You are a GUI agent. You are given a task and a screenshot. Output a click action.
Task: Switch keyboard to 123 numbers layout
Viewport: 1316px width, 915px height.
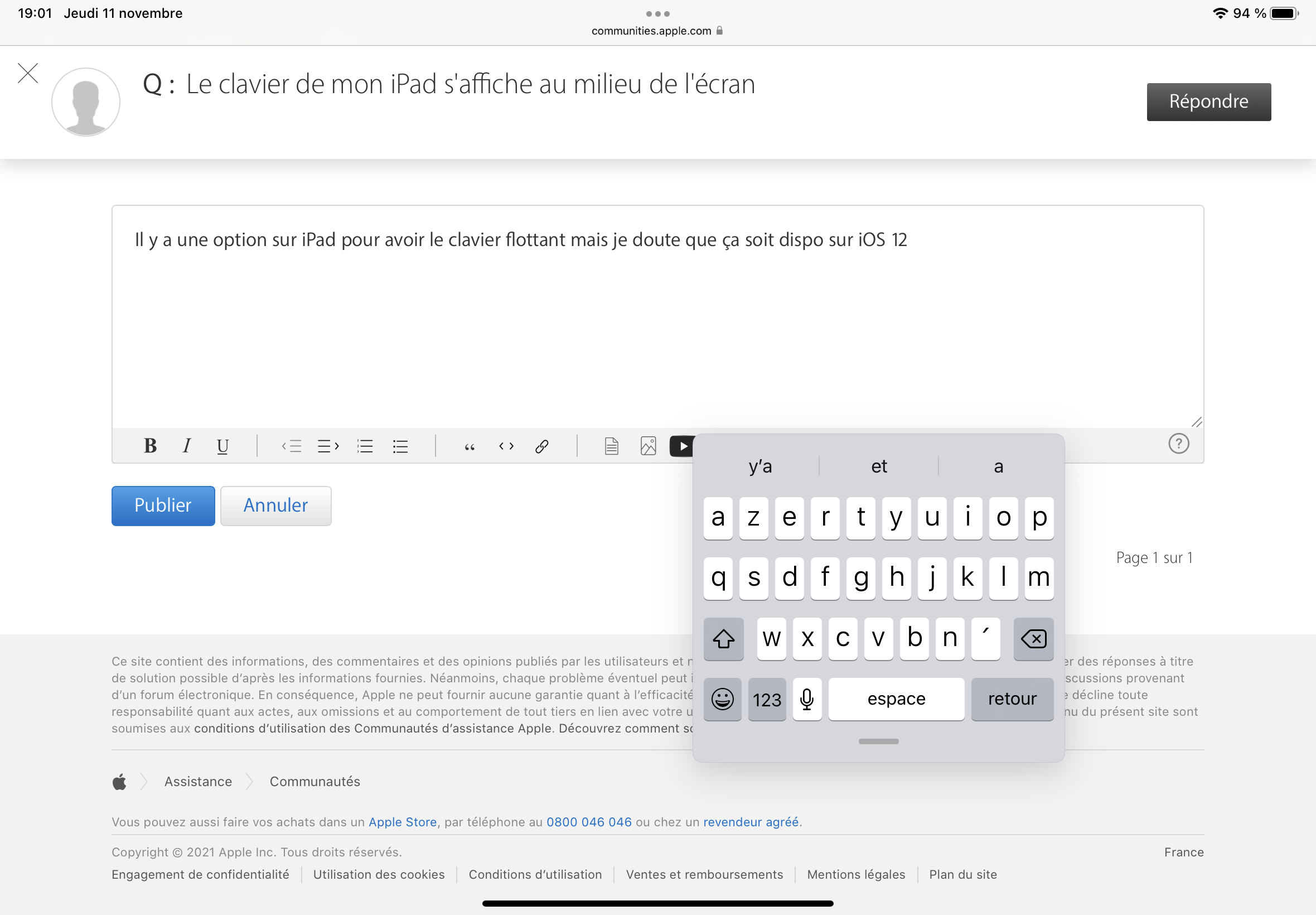[x=767, y=700]
